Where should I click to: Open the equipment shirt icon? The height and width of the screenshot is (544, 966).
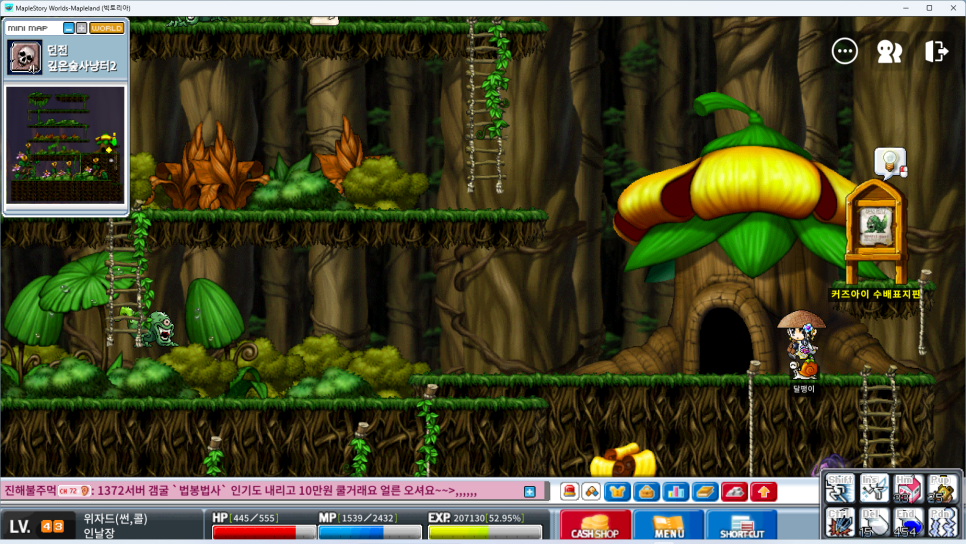point(617,492)
